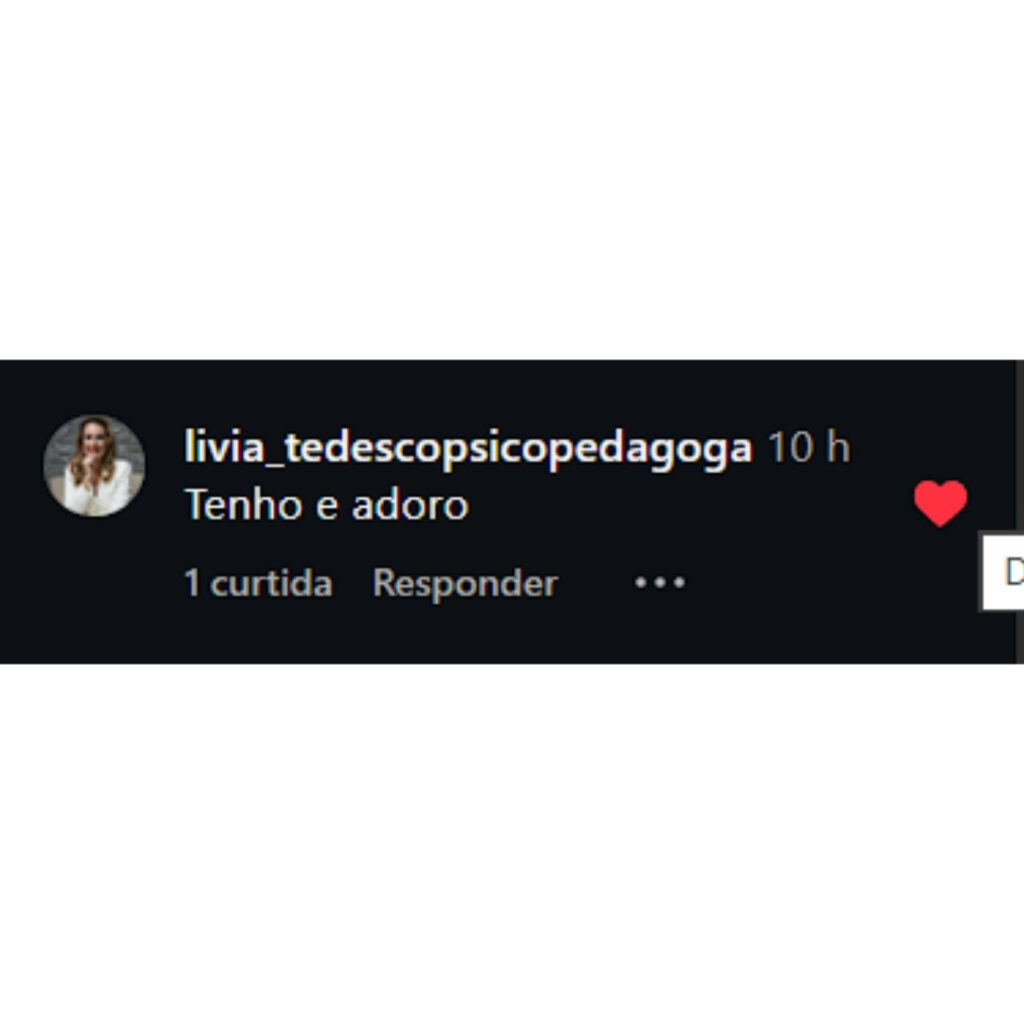
Task: Unlike the comment via red heart icon
Action: point(940,503)
